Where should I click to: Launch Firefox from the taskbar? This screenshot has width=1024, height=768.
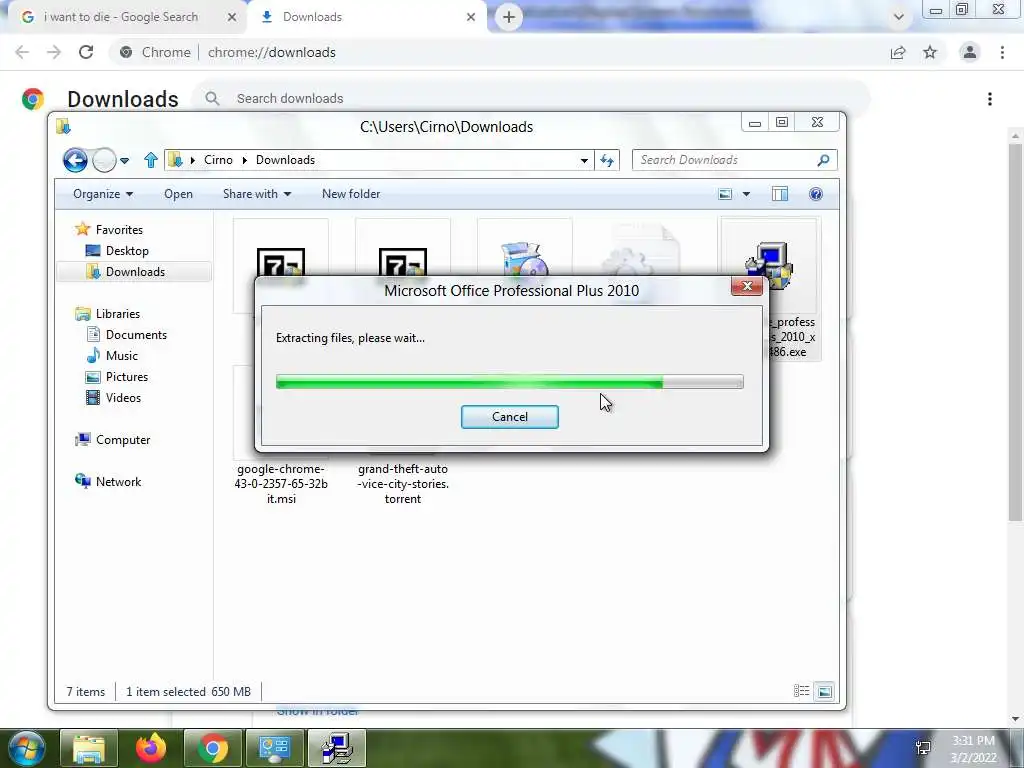click(151, 748)
